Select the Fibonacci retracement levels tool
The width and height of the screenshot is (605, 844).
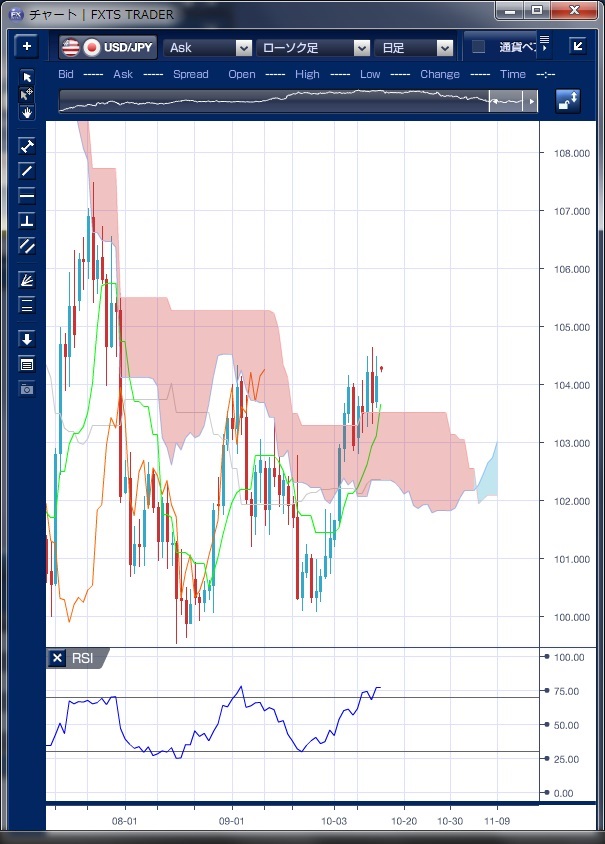[27, 305]
